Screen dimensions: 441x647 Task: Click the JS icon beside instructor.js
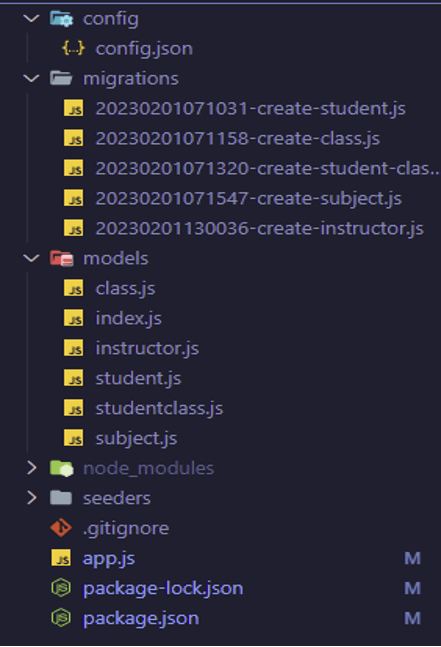coord(73,348)
